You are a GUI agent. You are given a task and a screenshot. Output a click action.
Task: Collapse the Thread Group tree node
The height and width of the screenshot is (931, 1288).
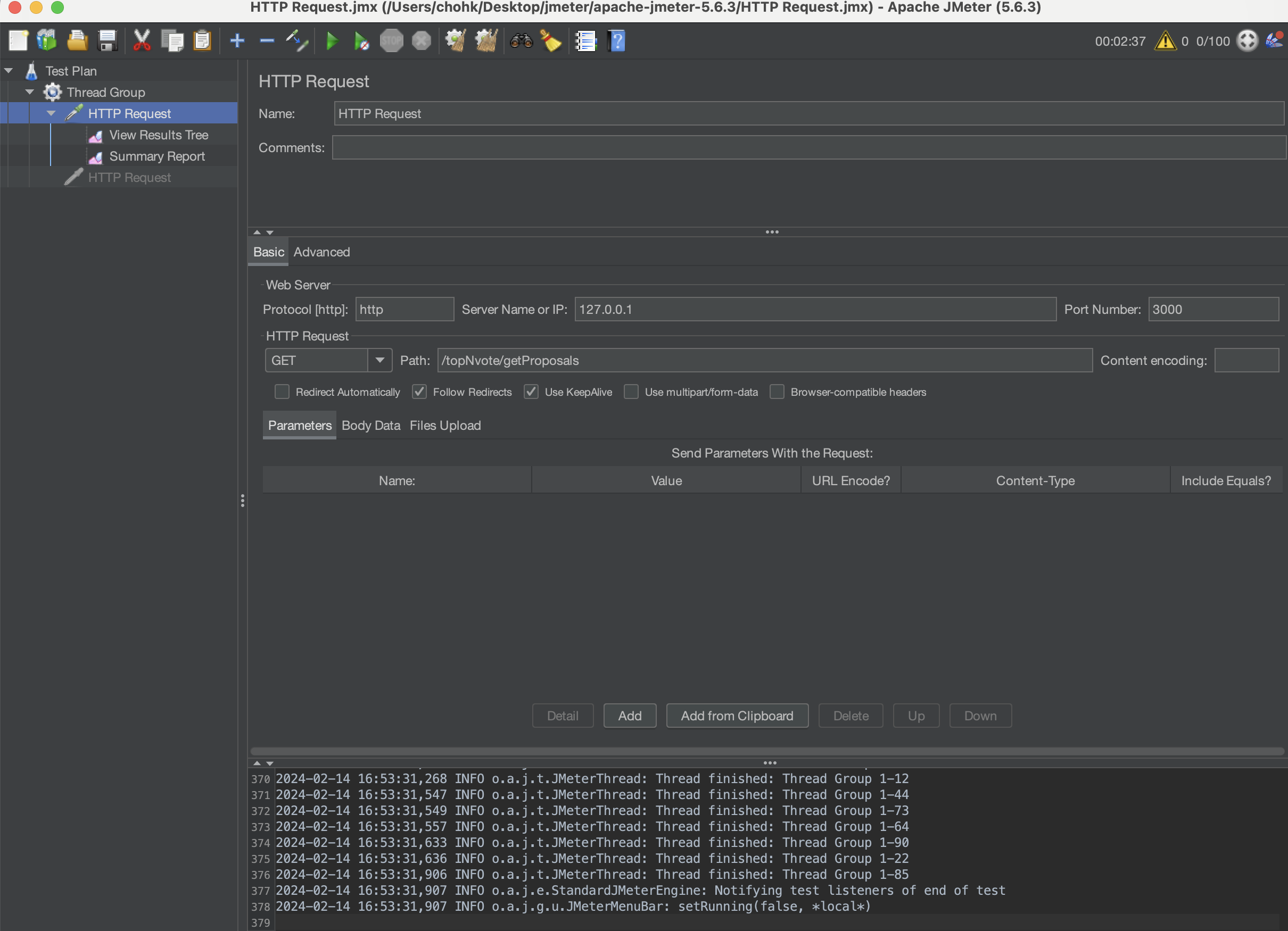(29, 92)
